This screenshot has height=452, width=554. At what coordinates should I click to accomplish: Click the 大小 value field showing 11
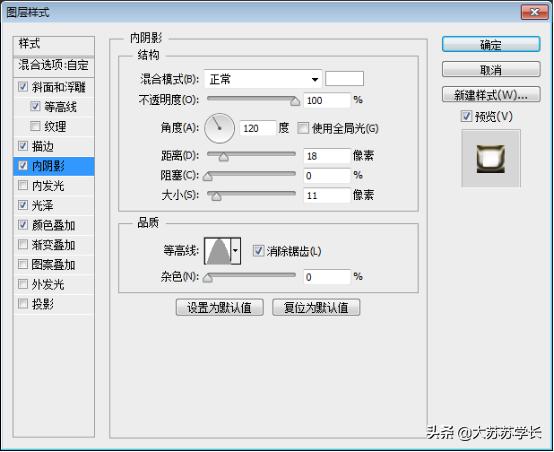pos(327,195)
